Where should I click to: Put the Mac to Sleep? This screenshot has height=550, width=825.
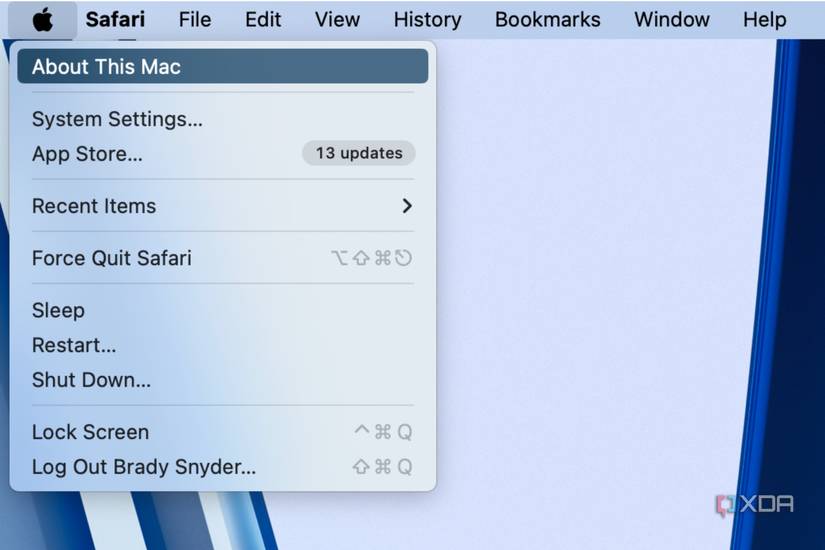tap(223, 310)
